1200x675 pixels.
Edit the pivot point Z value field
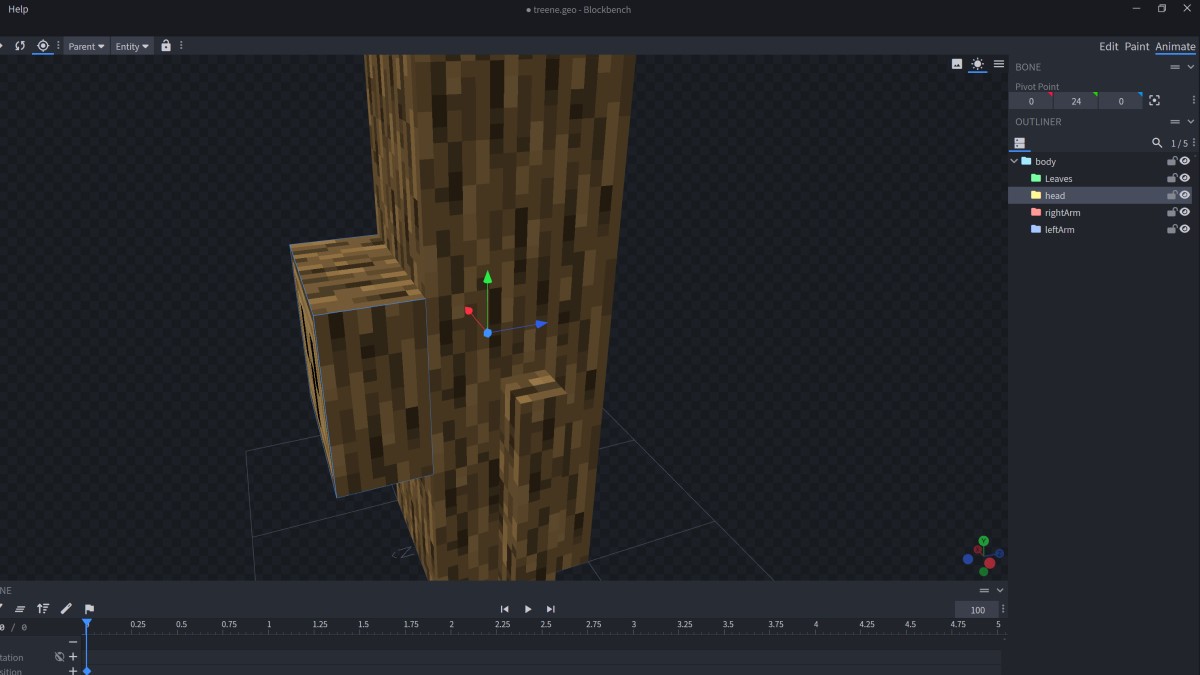click(1121, 101)
